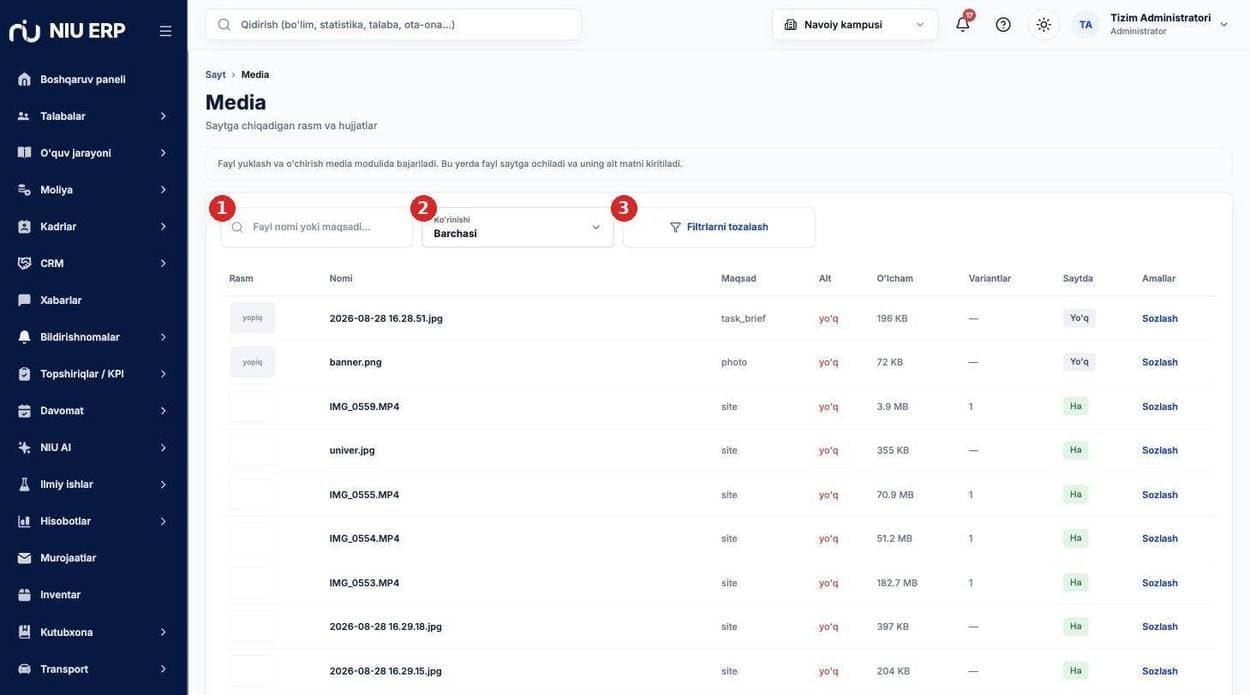Open notifications bell icon
Image resolution: width=1250 pixels, height=695 pixels.
pyautogui.click(x=963, y=24)
